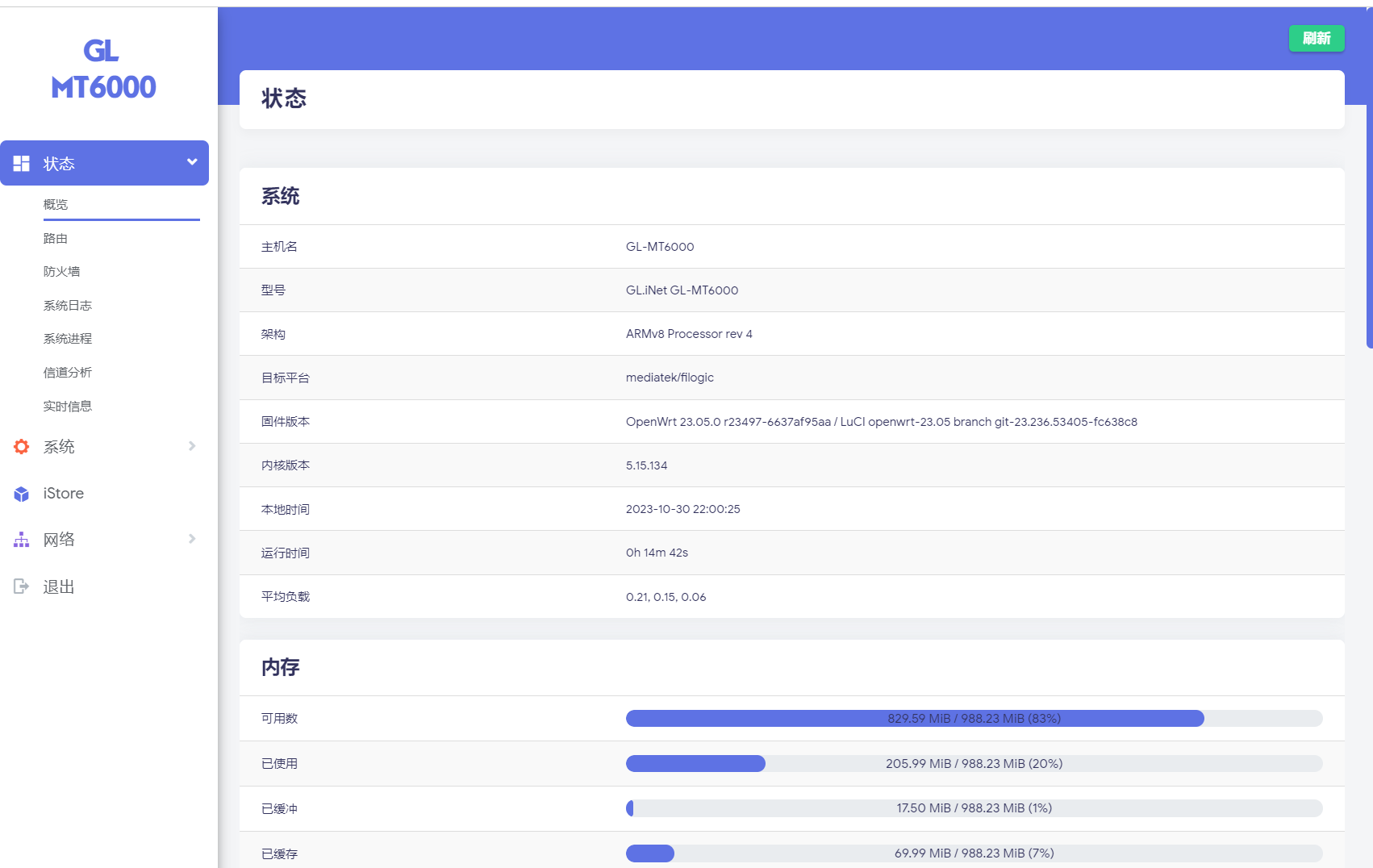The height and width of the screenshot is (868, 1373).
Task: Open the 路由 routing page
Action: tap(56, 239)
